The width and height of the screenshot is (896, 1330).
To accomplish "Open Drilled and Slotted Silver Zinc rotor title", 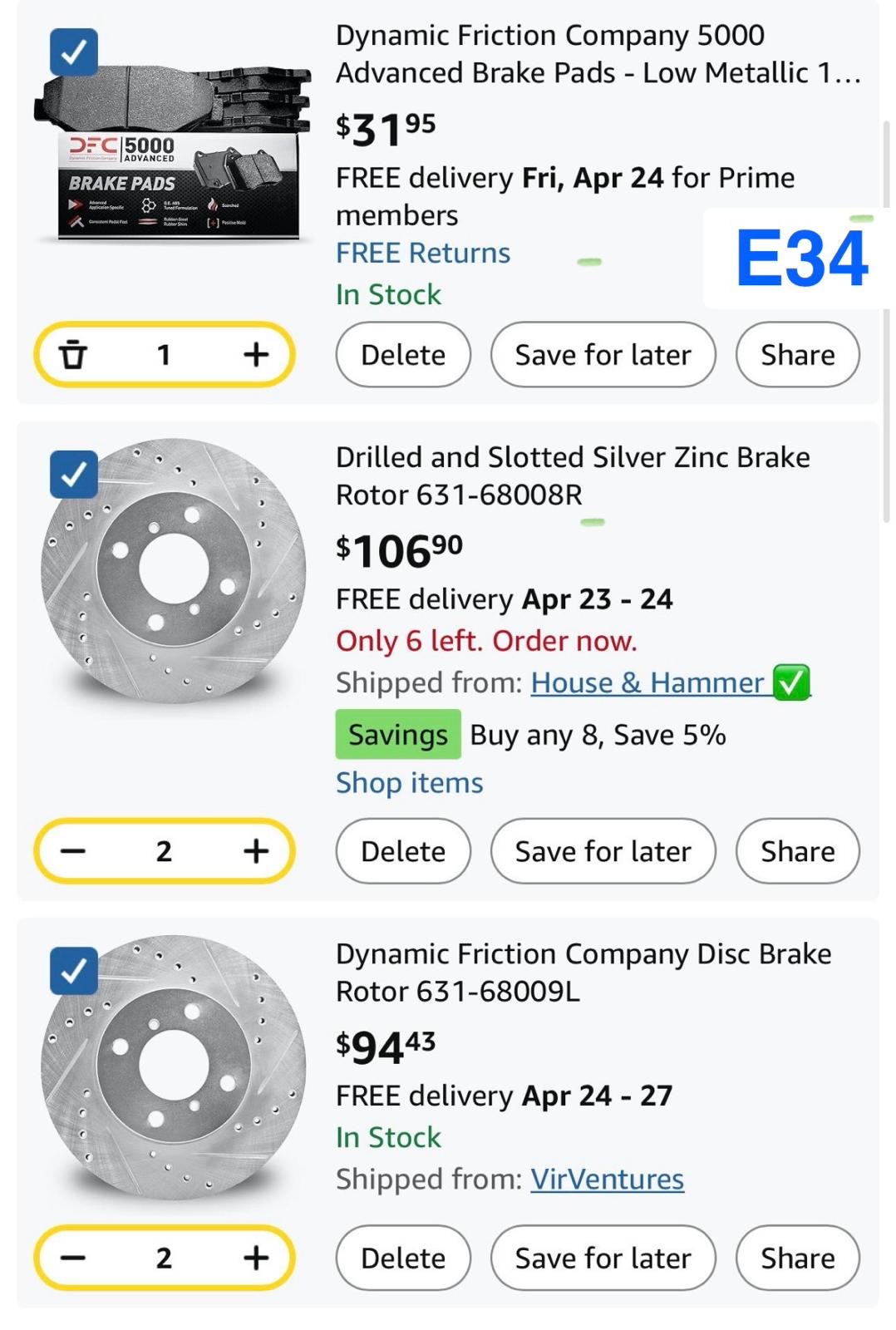I will [572, 475].
